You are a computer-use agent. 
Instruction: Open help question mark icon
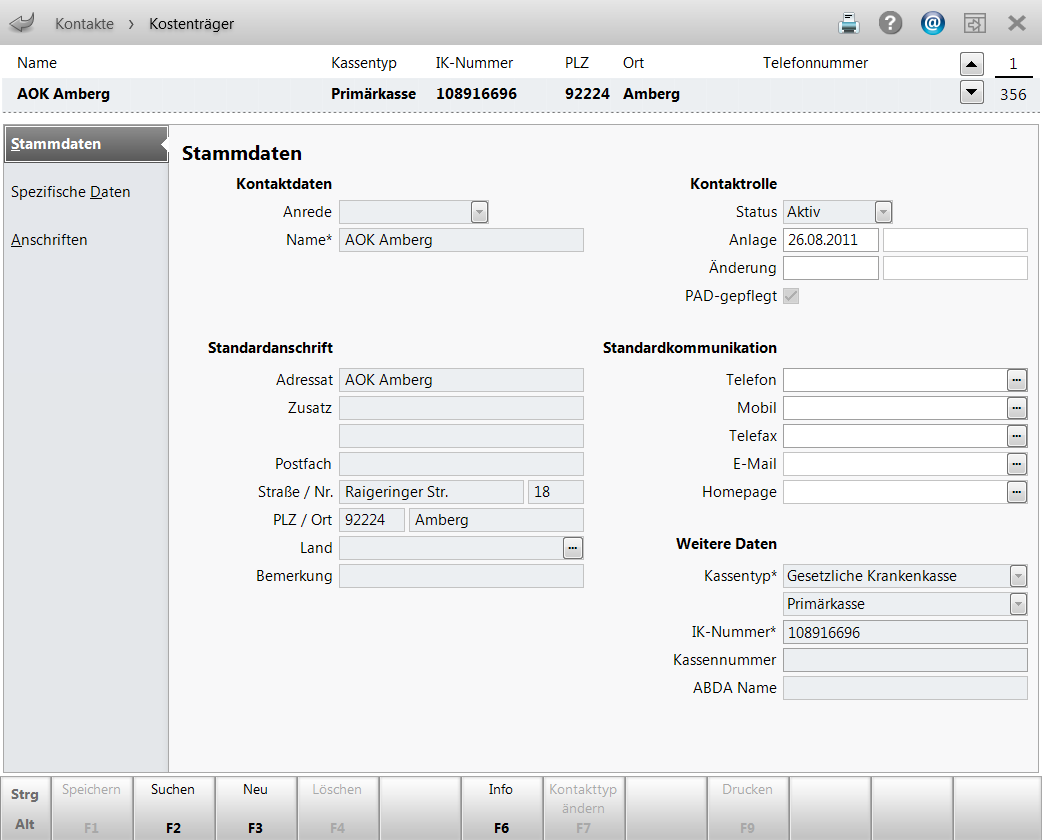pyautogui.click(x=890, y=23)
